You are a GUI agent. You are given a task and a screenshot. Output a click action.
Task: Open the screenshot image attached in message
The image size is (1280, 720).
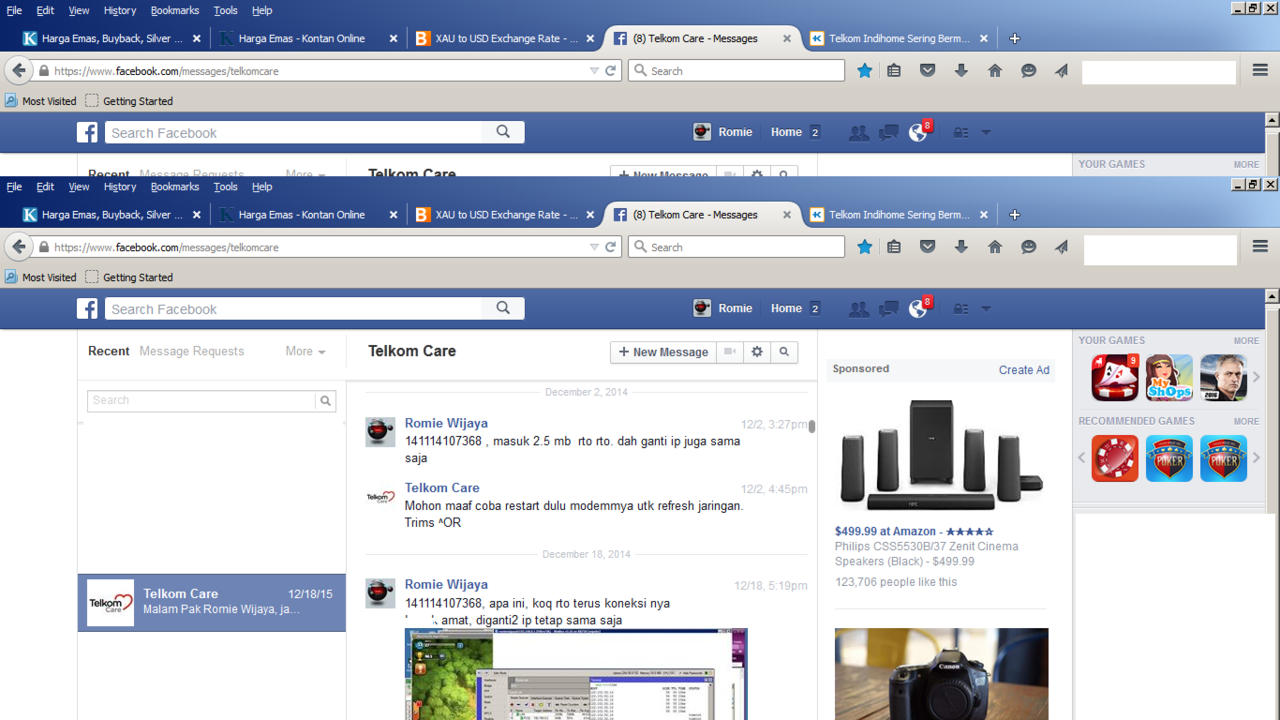576,674
